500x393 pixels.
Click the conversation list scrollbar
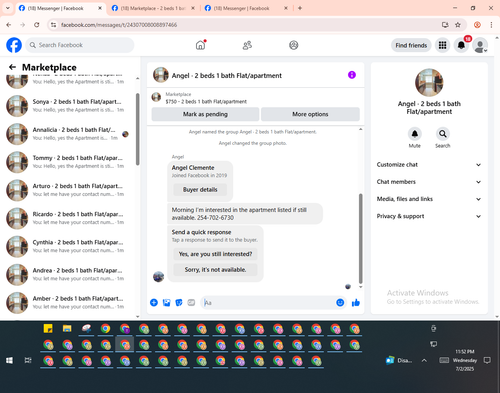tap(138, 129)
